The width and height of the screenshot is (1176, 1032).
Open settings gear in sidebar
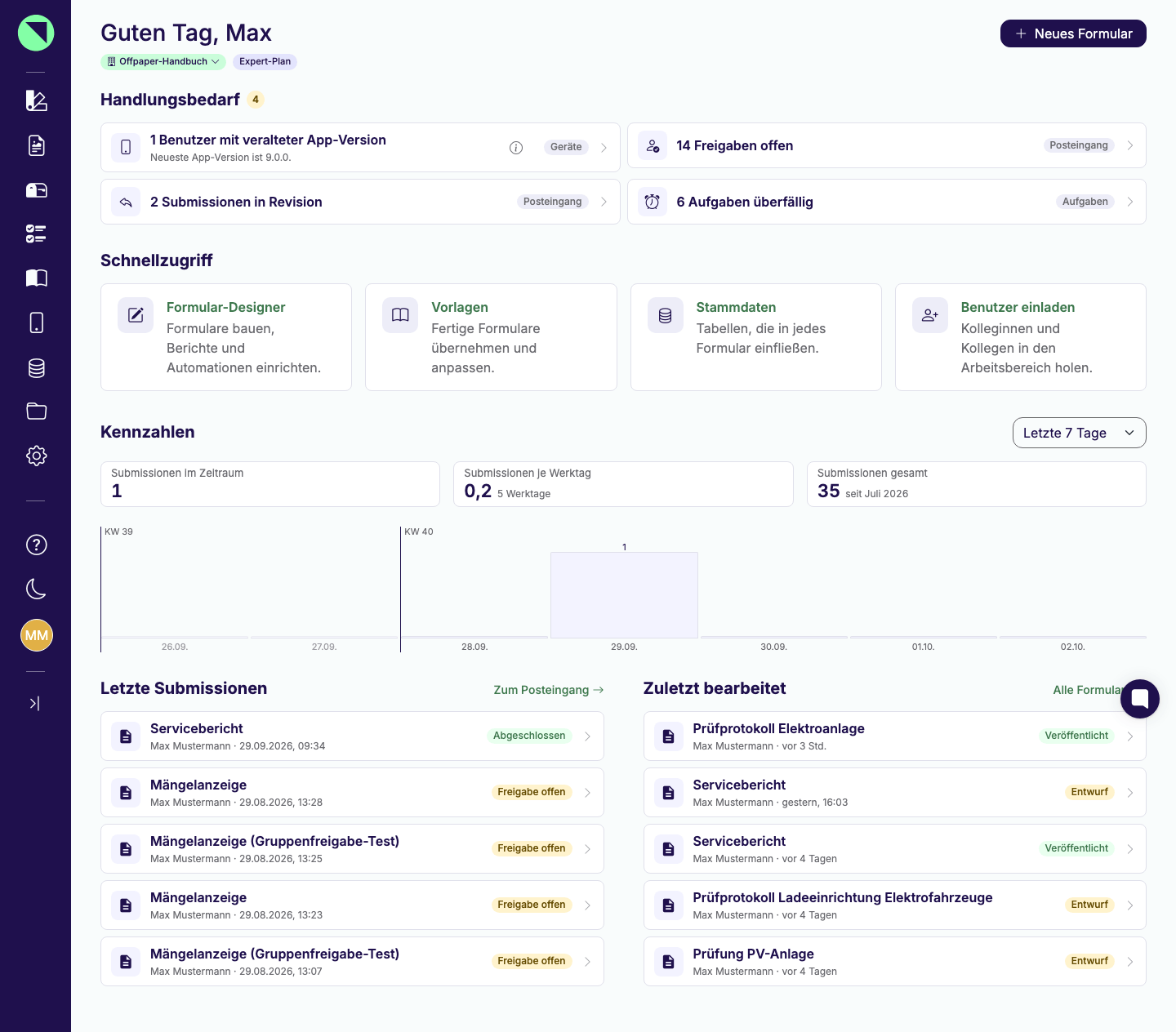pos(36,456)
